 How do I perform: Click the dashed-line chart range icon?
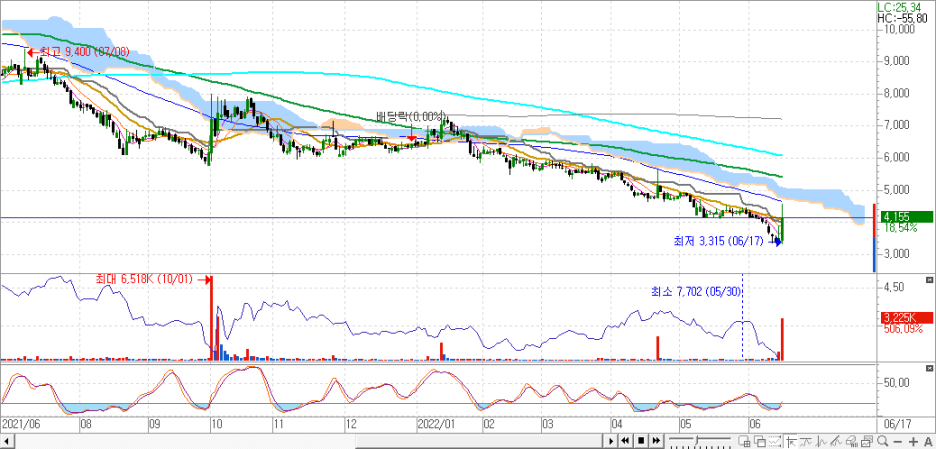(775, 441)
